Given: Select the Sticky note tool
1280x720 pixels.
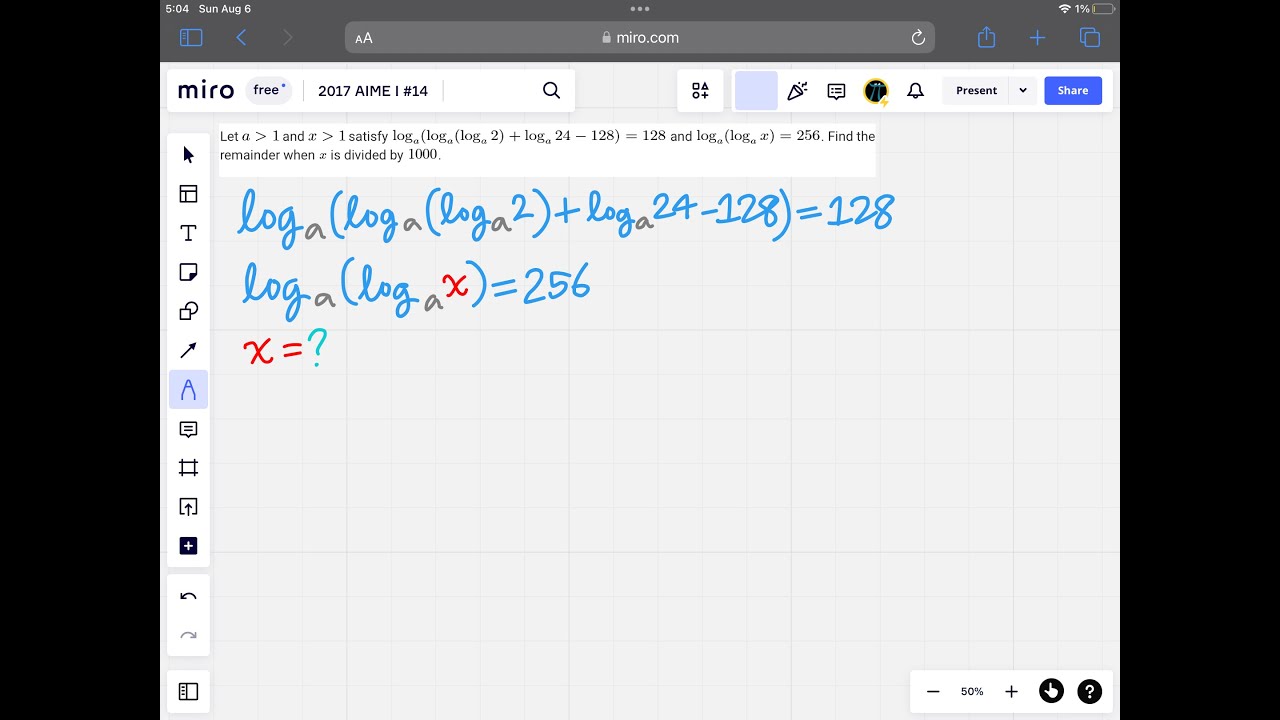Looking at the screenshot, I should tap(188, 272).
